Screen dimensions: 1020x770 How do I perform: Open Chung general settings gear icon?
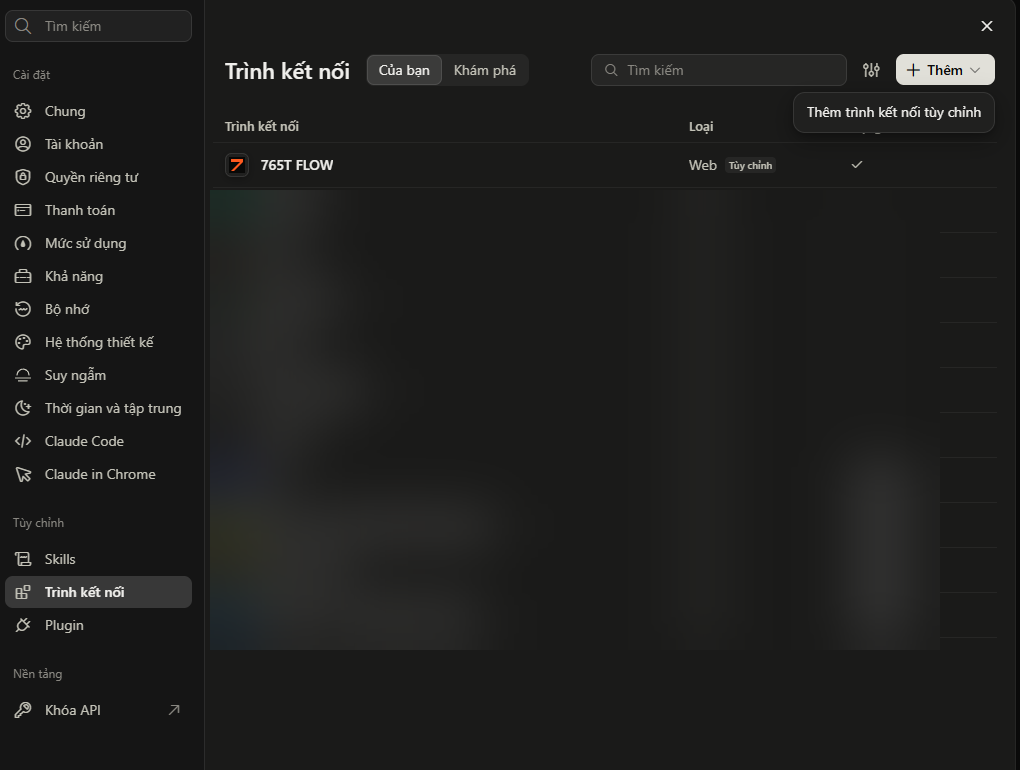(23, 111)
